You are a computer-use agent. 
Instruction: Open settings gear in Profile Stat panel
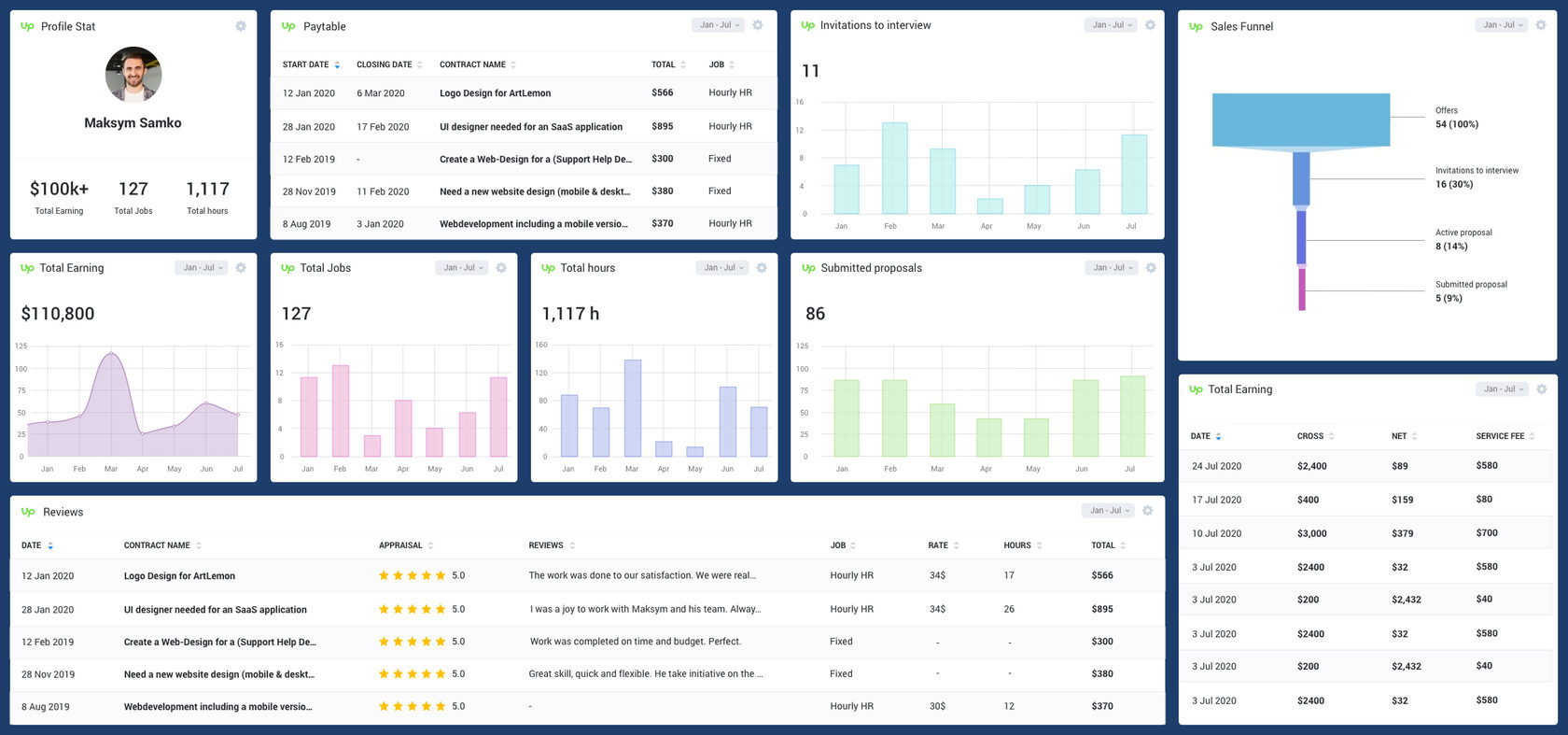[241, 26]
